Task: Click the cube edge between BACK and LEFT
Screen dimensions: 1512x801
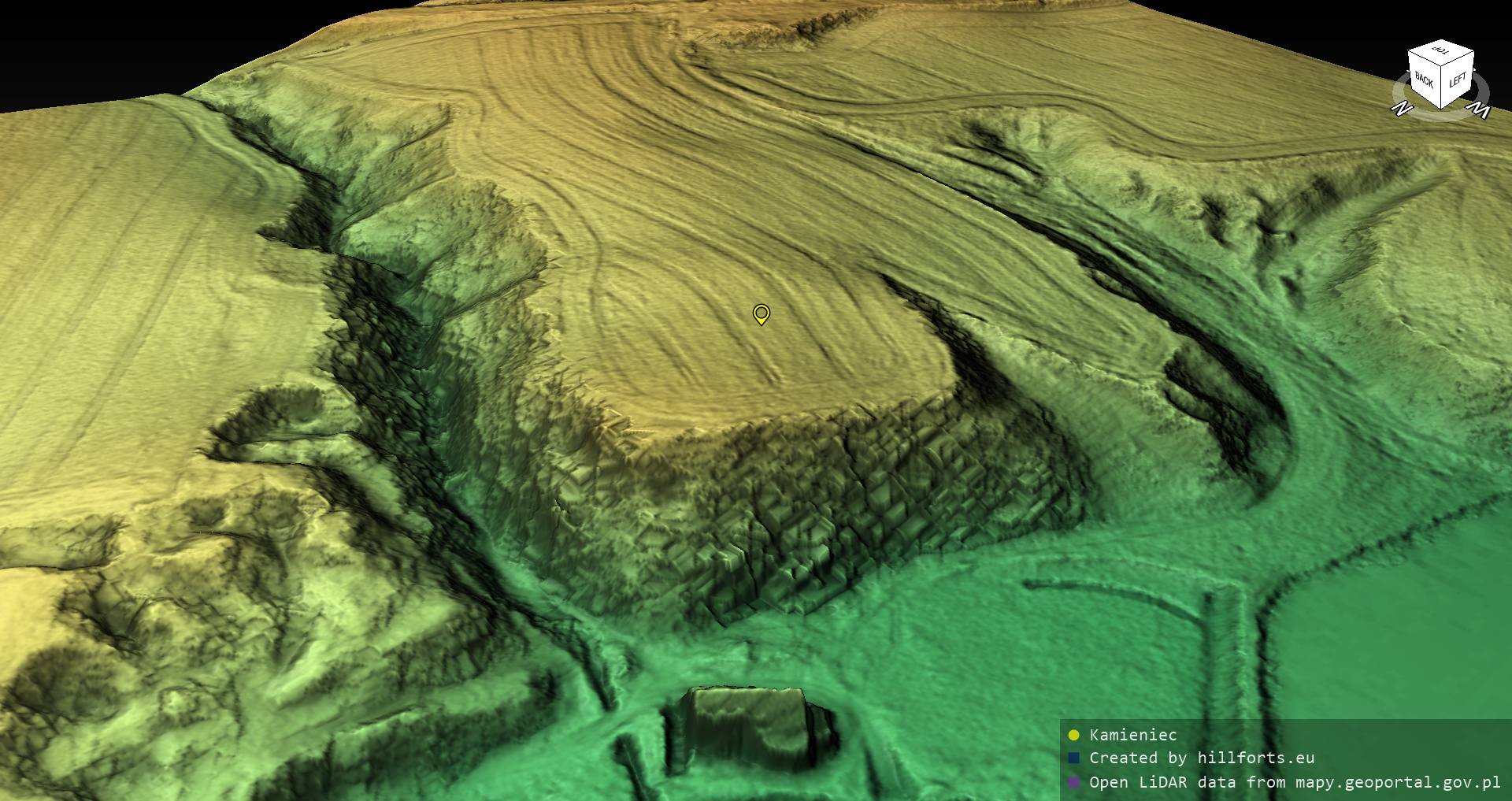Action: pos(1443,87)
